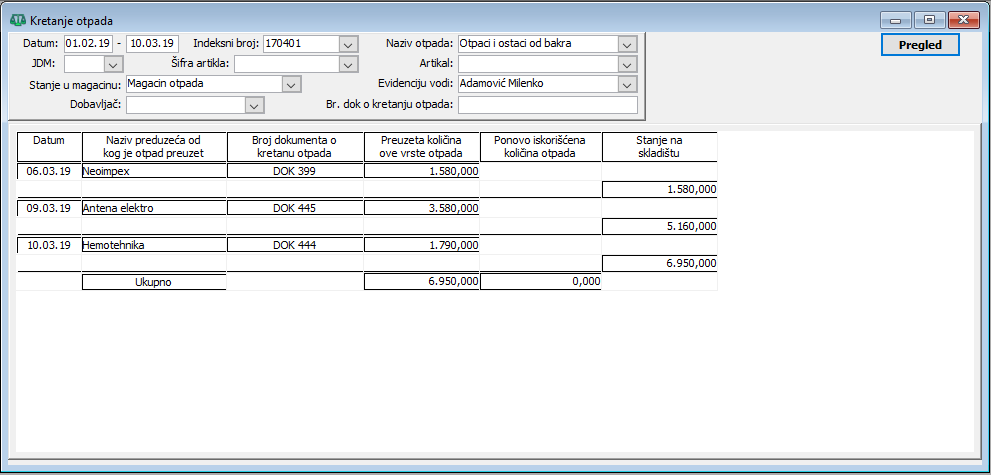Click the Pregled button
Screen dimensions: 991x475
point(920,45)
